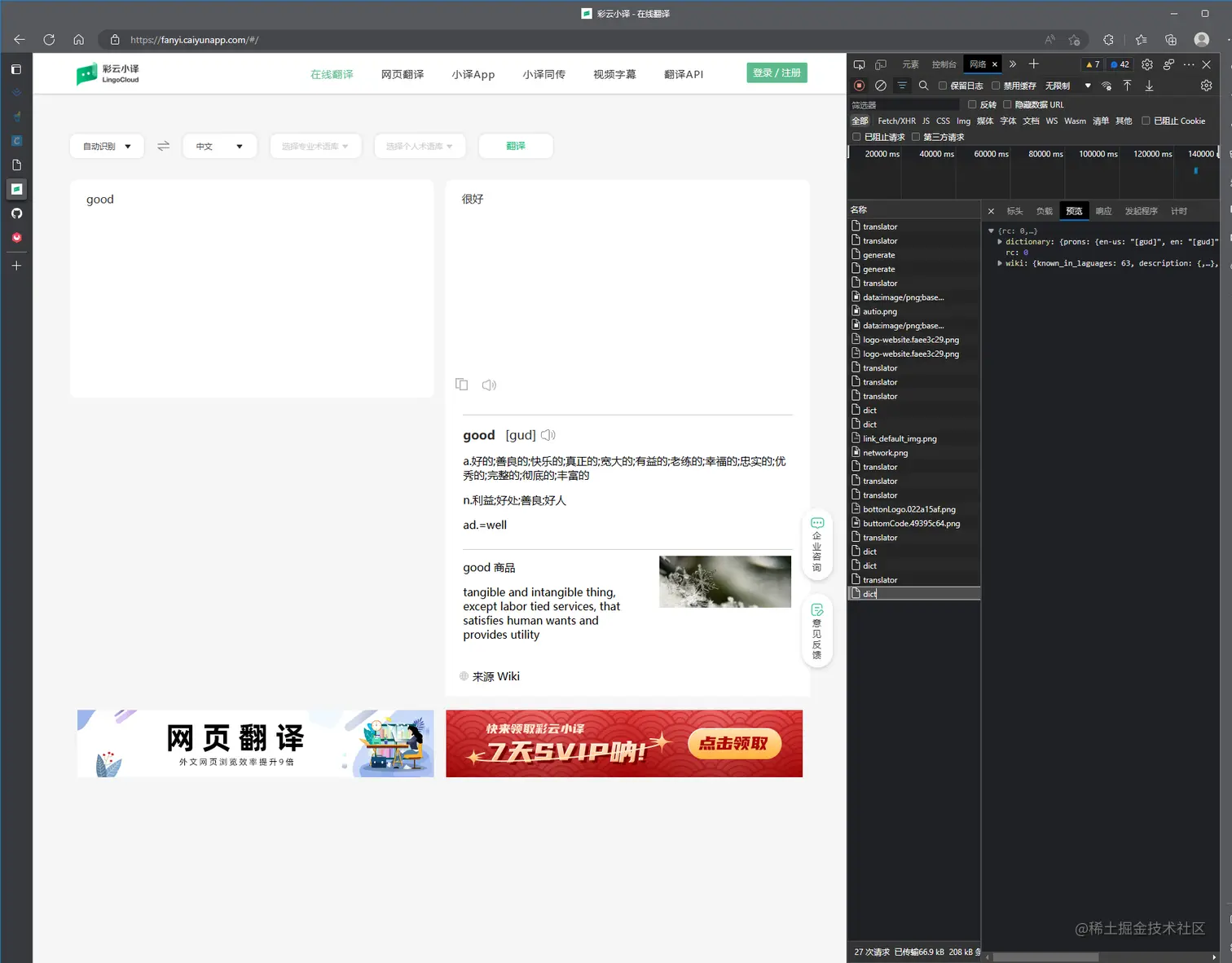Stop recording the network log
The height and width of the screenshot is (963, 1232).
[x=858, y=86]
